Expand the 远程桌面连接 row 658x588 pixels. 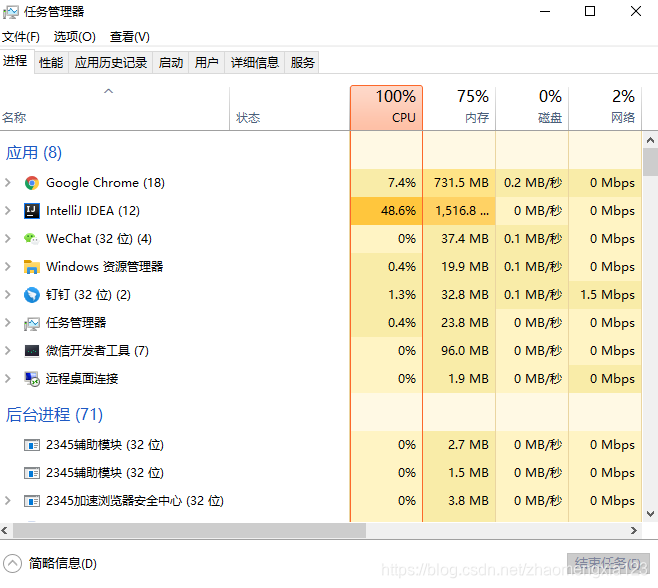pyautogui.click(x=8, y=379)
